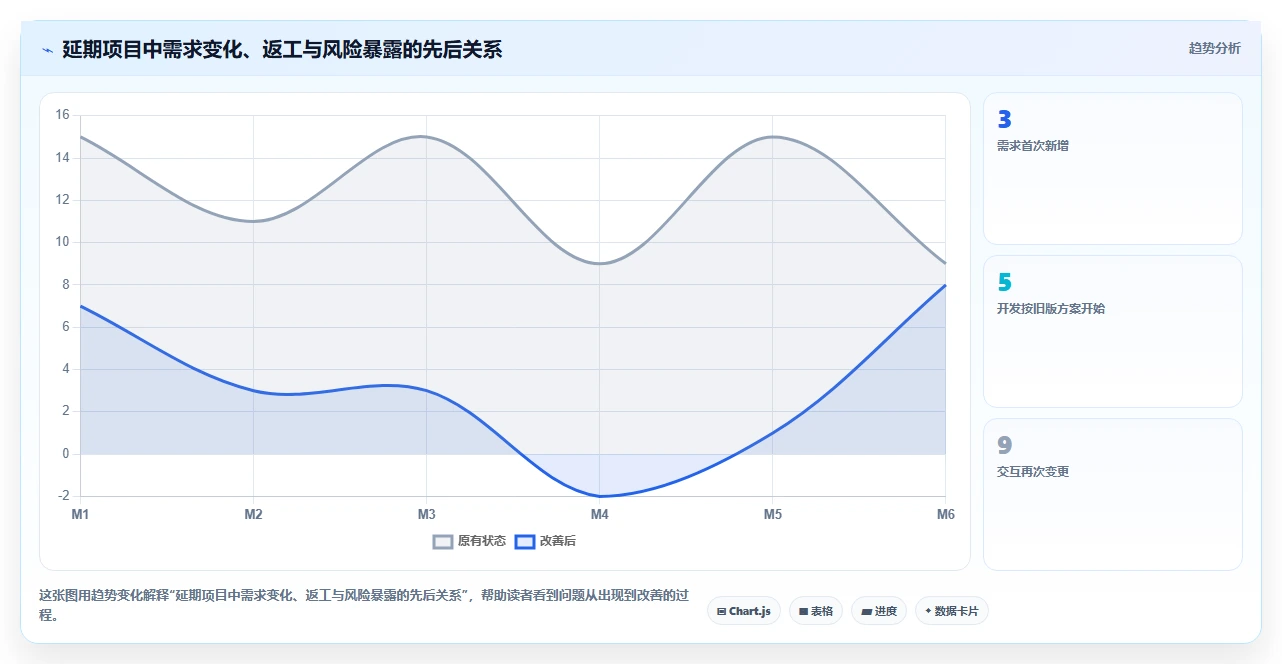Select the 数据卡片 tag chip
This screenshot has width=1282, height=664.
tap(952, 611)
